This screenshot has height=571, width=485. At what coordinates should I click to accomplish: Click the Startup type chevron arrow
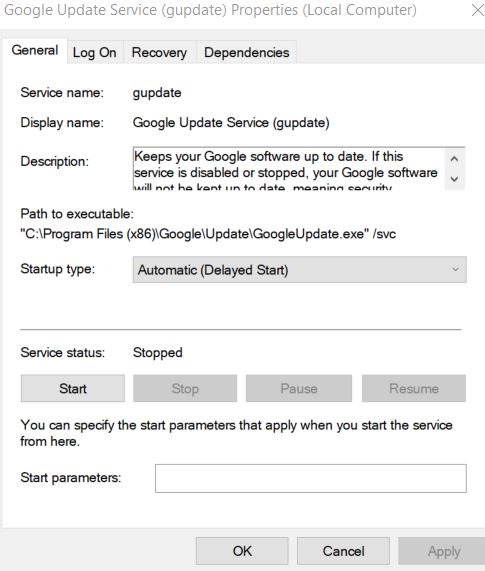(x=455, y=270)
